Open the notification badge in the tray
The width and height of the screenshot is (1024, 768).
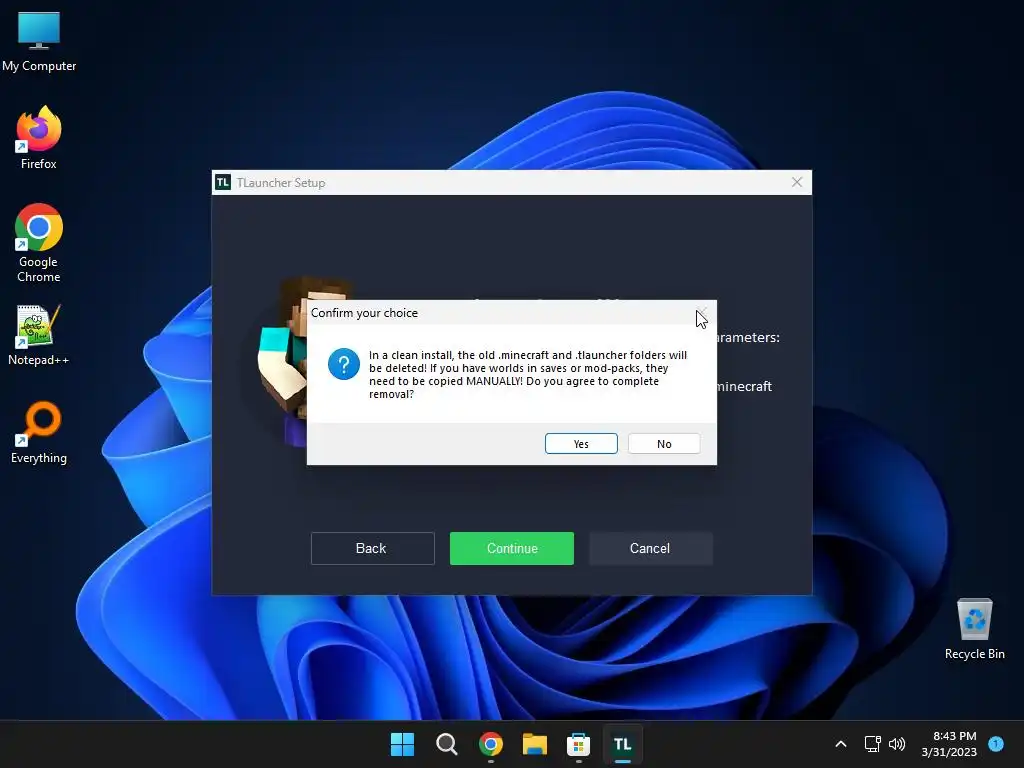click(996, 743)
